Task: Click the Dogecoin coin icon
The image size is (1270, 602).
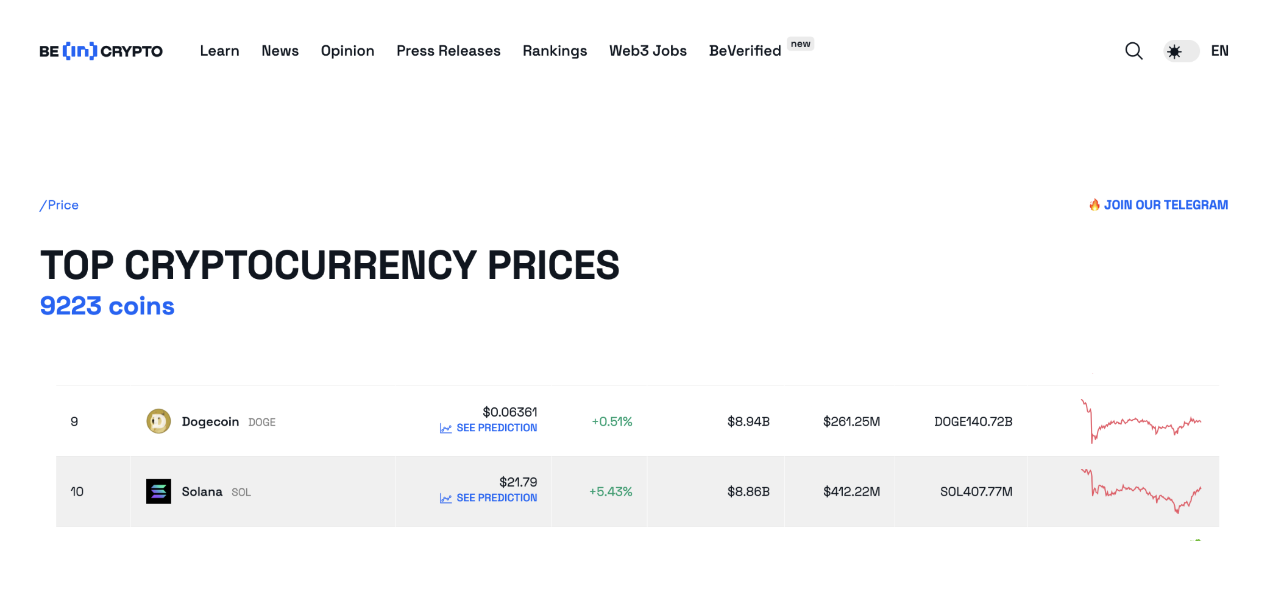Action: pyautogui.click(x=158, y=422)
